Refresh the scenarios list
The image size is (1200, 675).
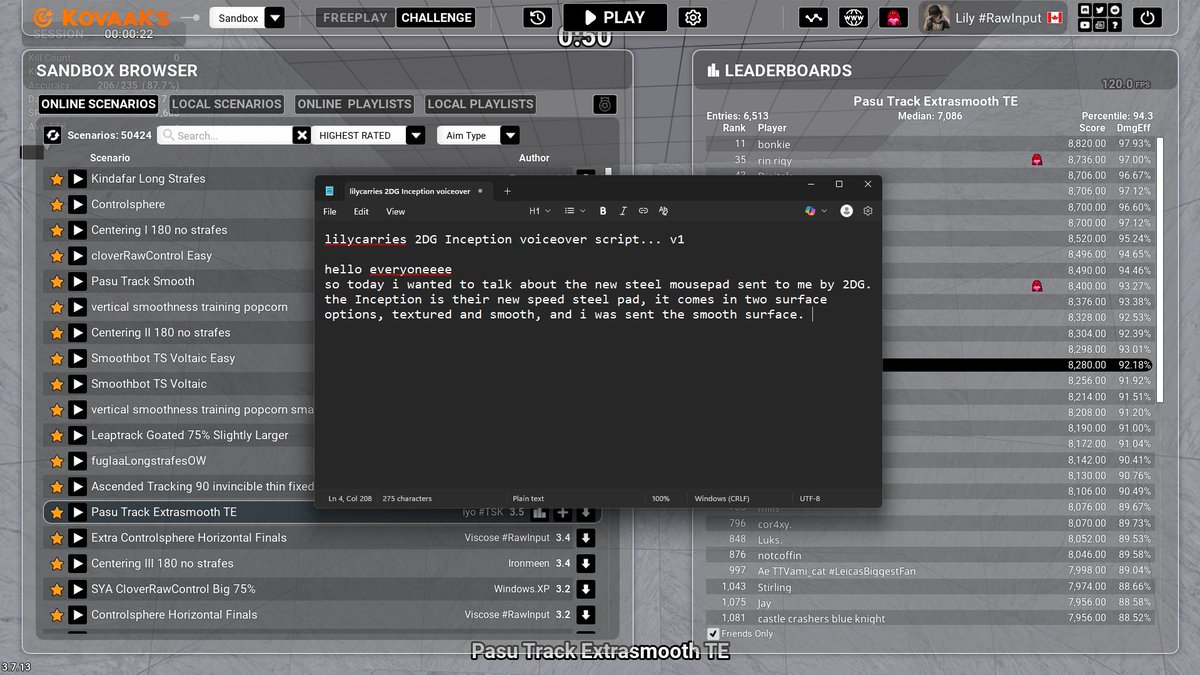coord(52,135)
